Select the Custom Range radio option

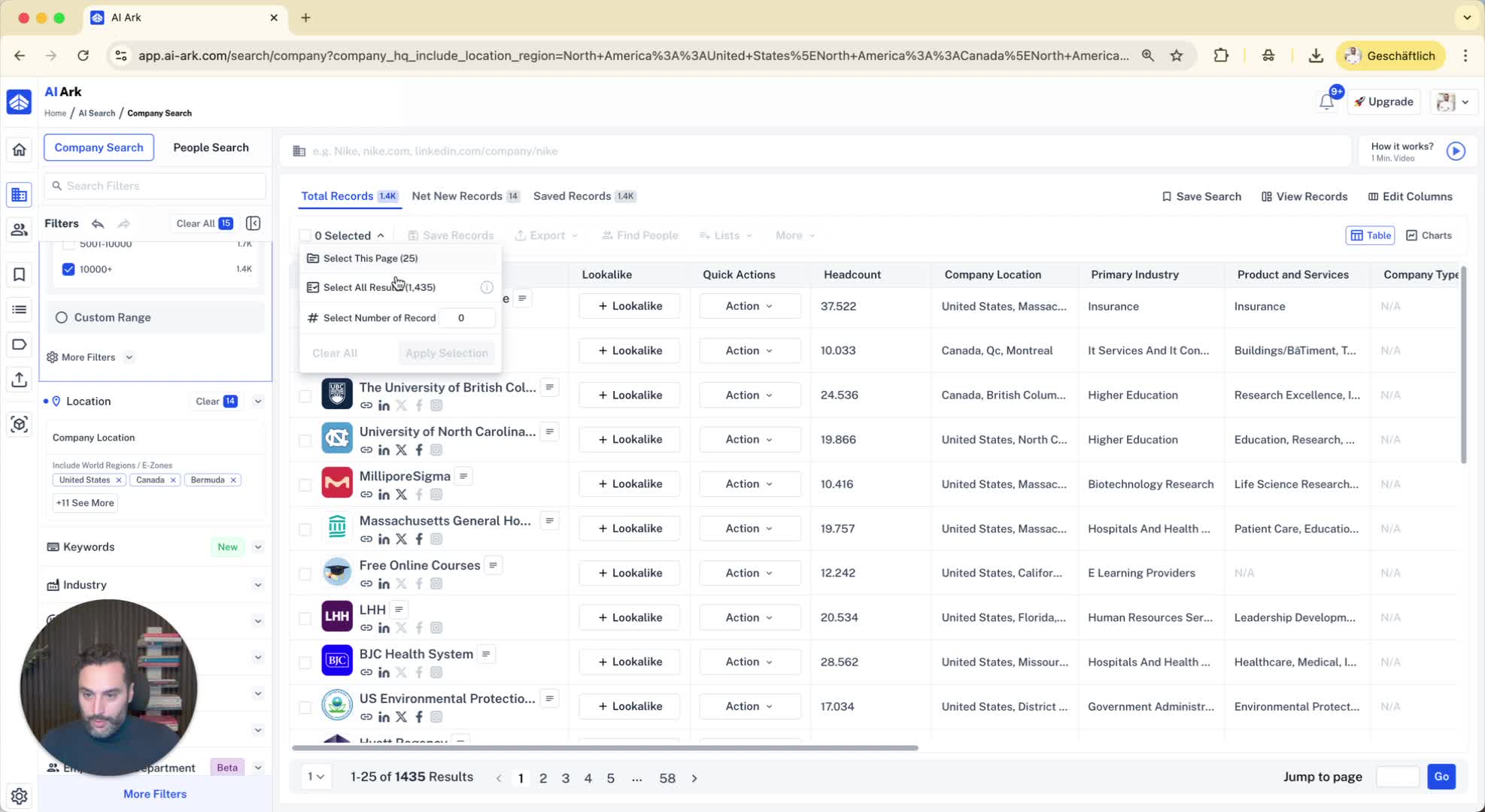pos(62,317)
